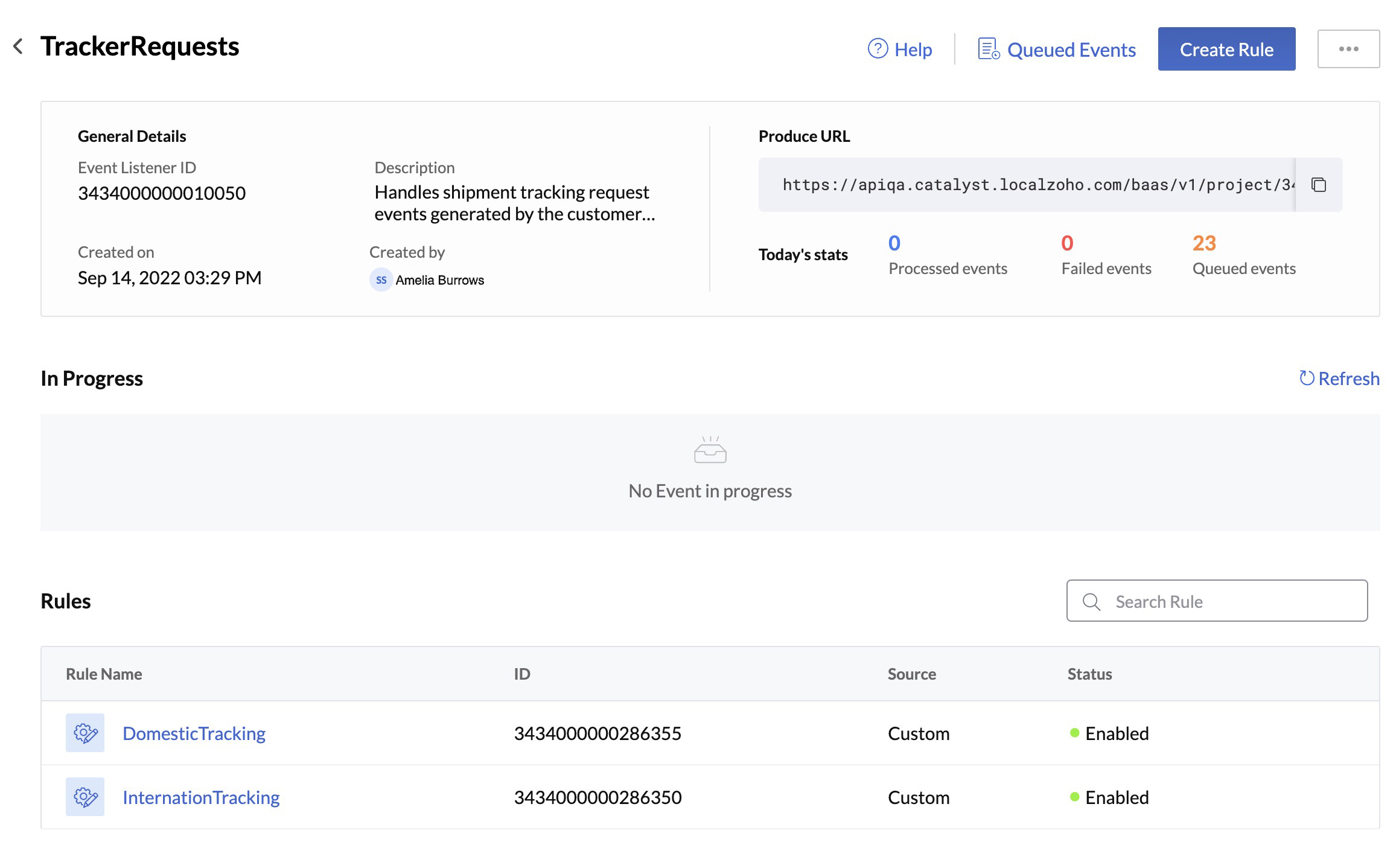This screenshot has height=868, width=1399.
Task: Open the Queued Events page
Action: [x=1071, y=49]
